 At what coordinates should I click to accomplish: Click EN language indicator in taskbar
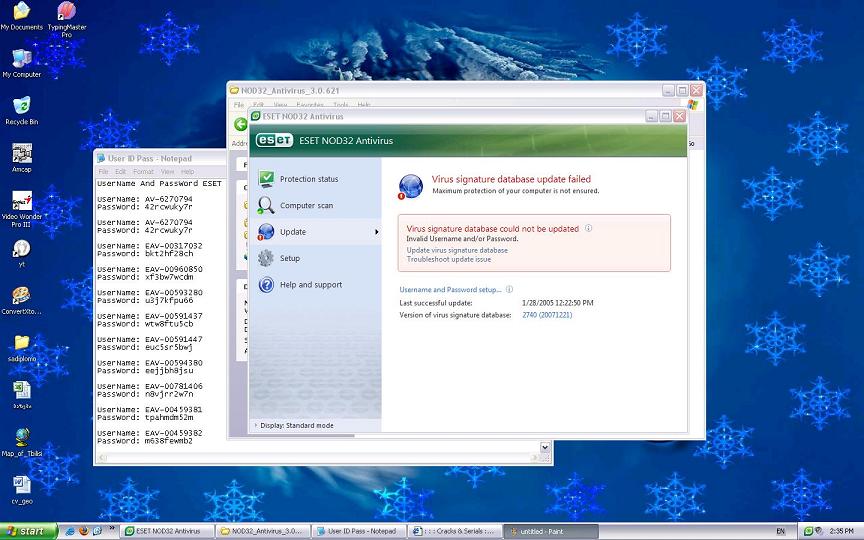coord(780,531)
